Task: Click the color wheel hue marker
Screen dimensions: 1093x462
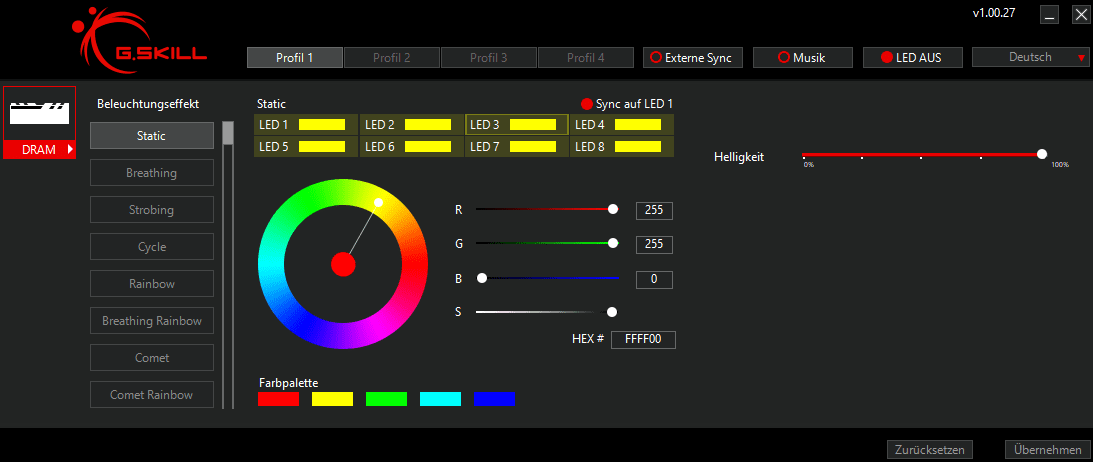Action: [x=378, y=202]
